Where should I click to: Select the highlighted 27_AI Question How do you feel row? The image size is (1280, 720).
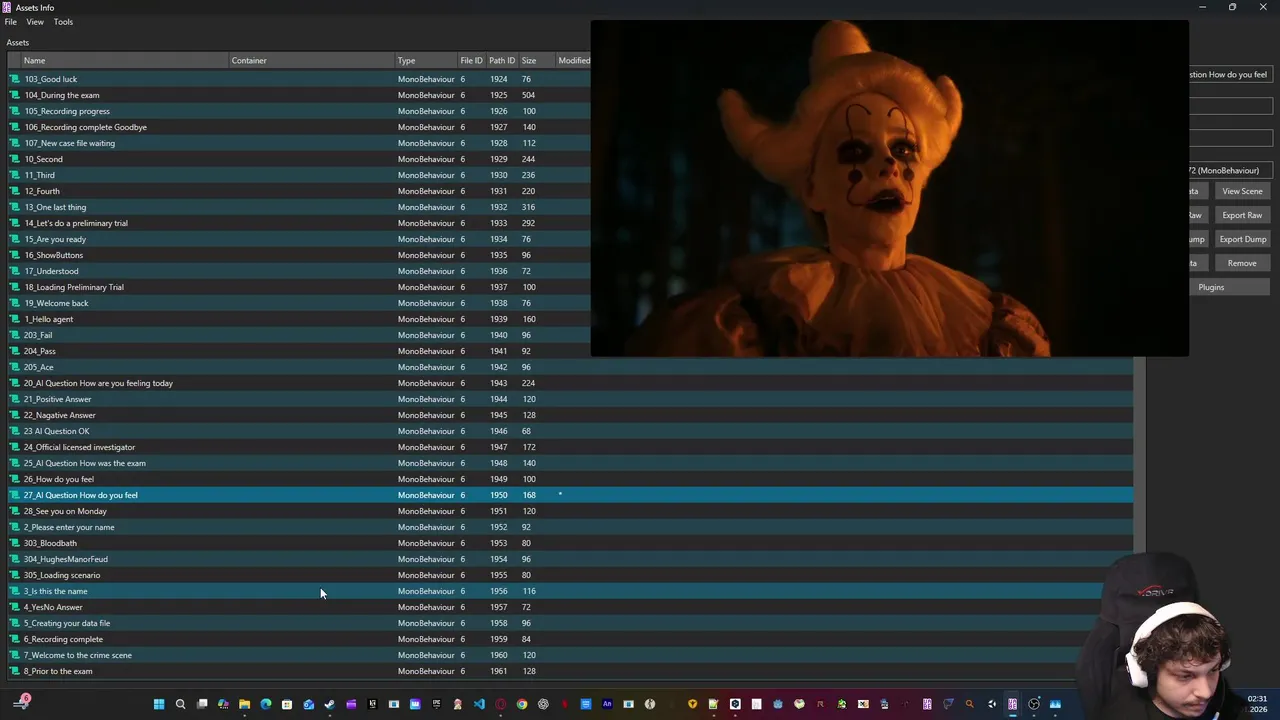point(570,495)
